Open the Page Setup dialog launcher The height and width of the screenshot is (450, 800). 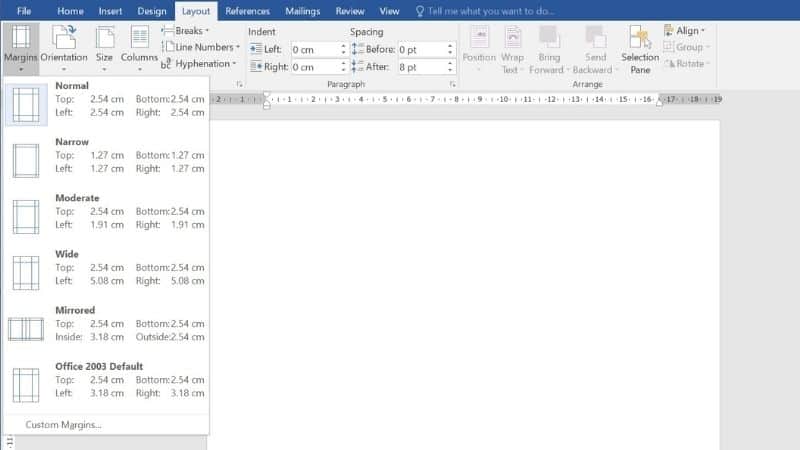[239, 85]
